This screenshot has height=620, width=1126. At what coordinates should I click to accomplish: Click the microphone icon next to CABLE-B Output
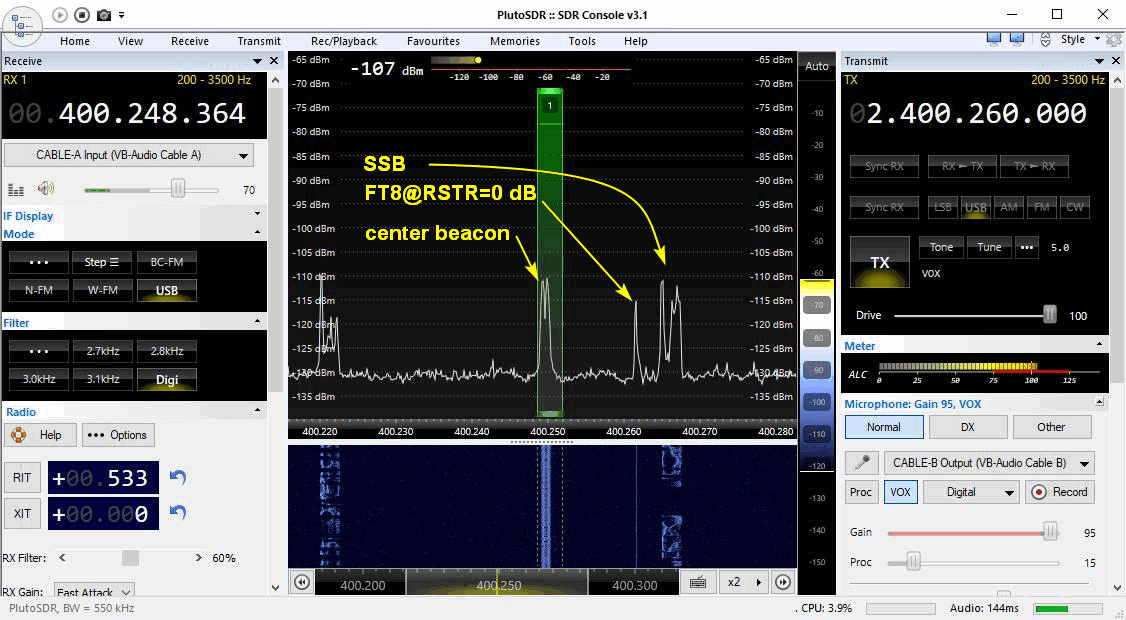[x=862, y=463]
